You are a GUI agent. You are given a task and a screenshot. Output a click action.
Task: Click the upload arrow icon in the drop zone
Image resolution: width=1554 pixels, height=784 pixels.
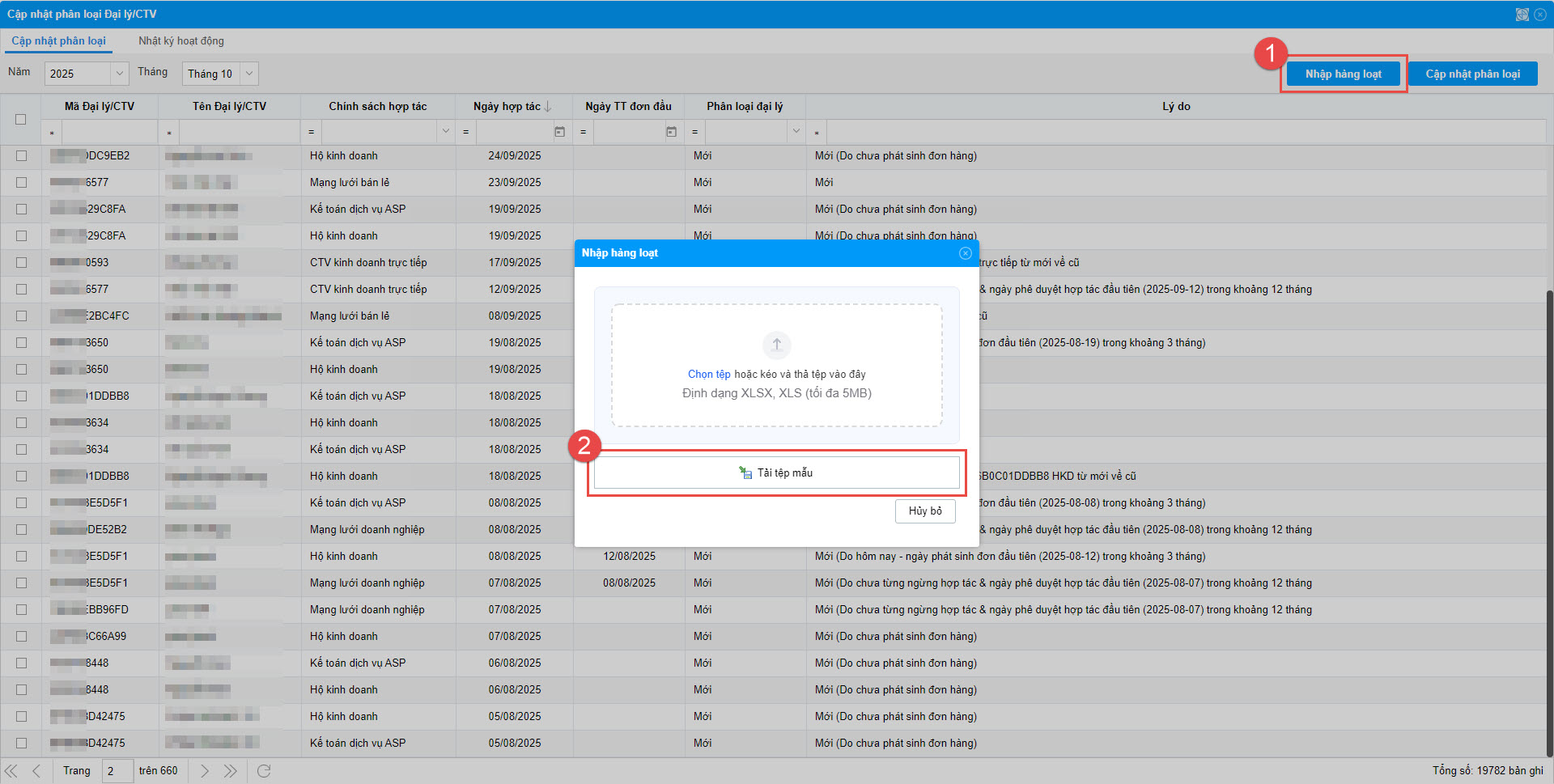tap(776, 345)
